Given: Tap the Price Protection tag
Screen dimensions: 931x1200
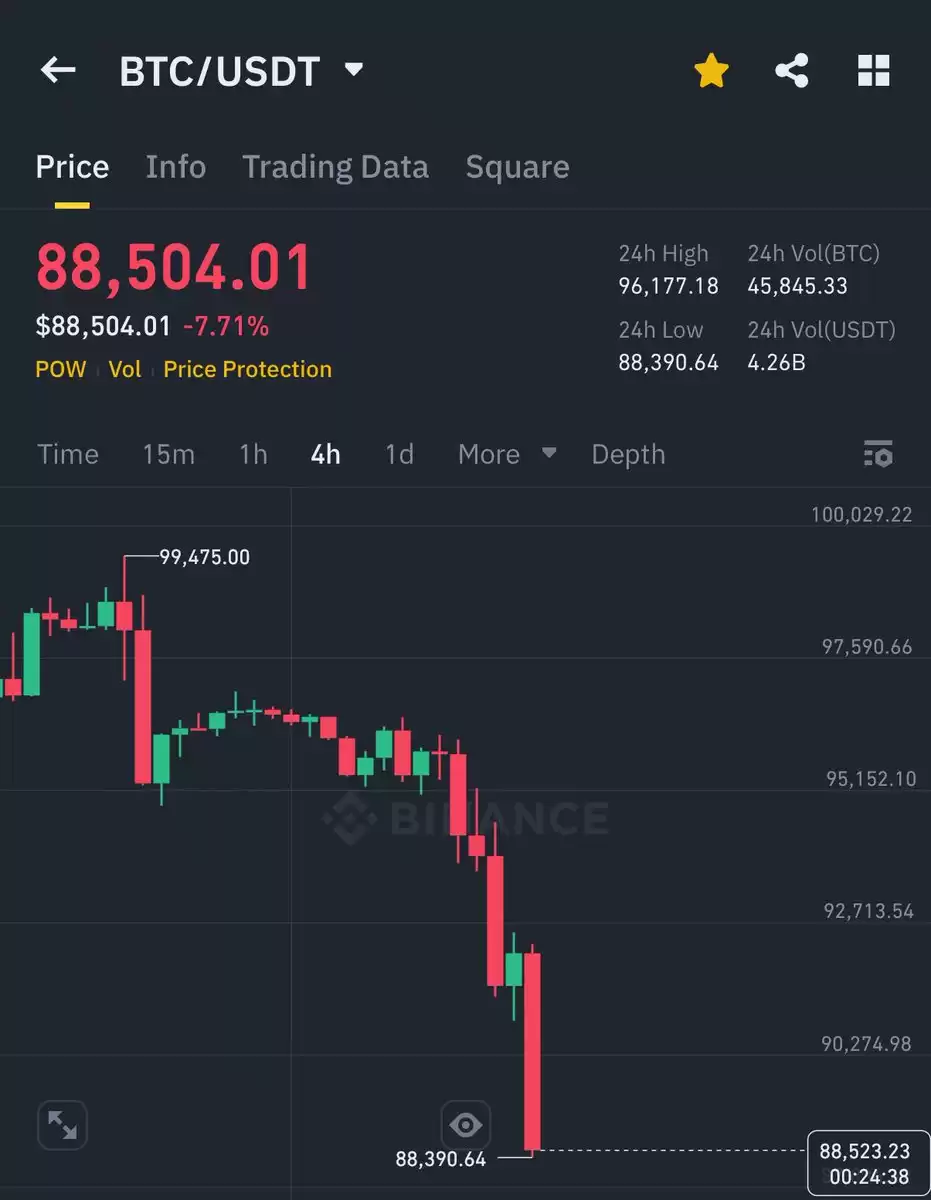Looking at the screenshot, I should 247,369.
